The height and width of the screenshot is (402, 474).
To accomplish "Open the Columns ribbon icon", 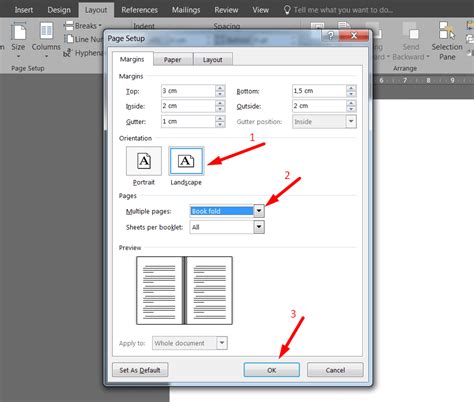I will pos(46,32).
